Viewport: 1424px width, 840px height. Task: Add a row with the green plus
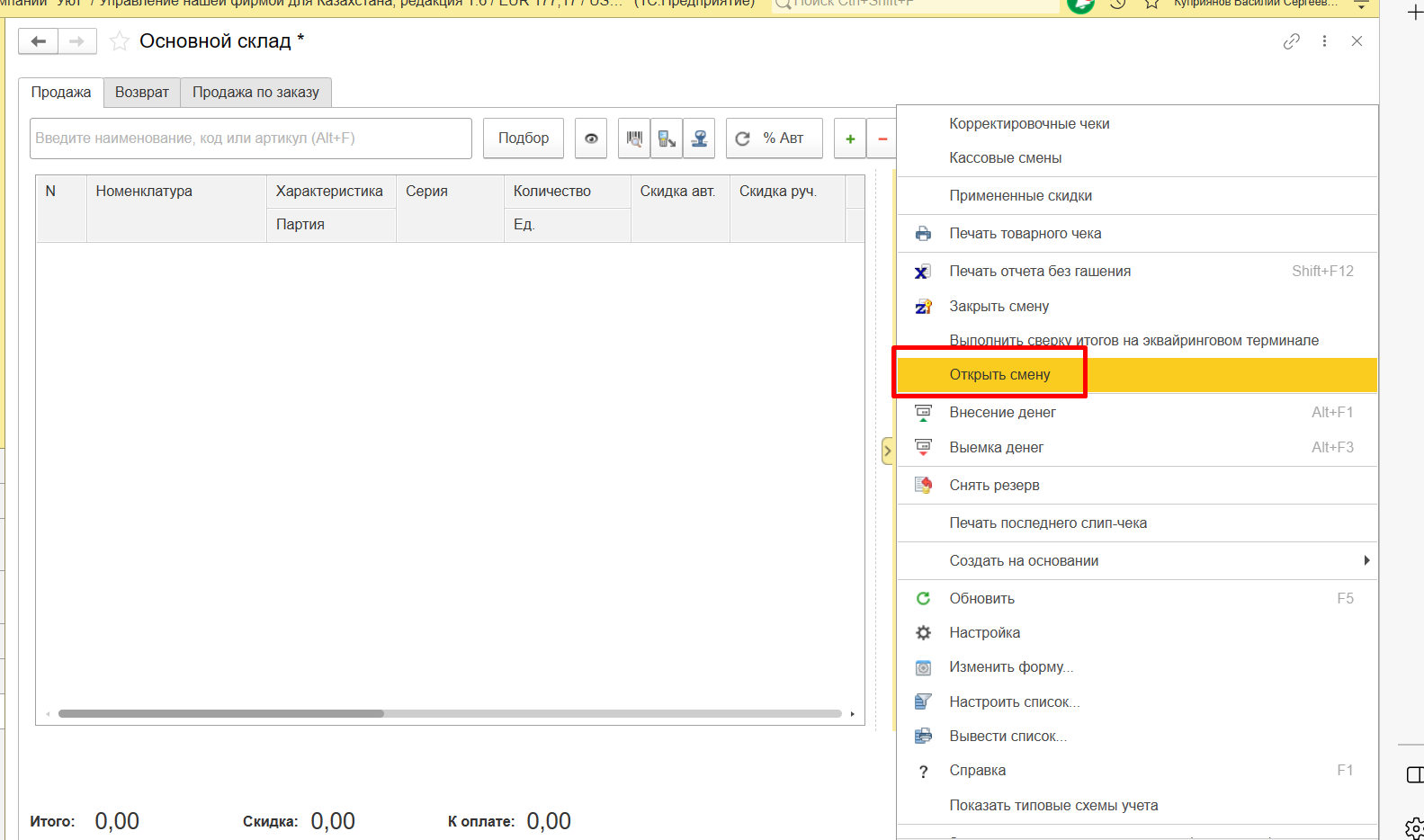click(x=850, y=139)
